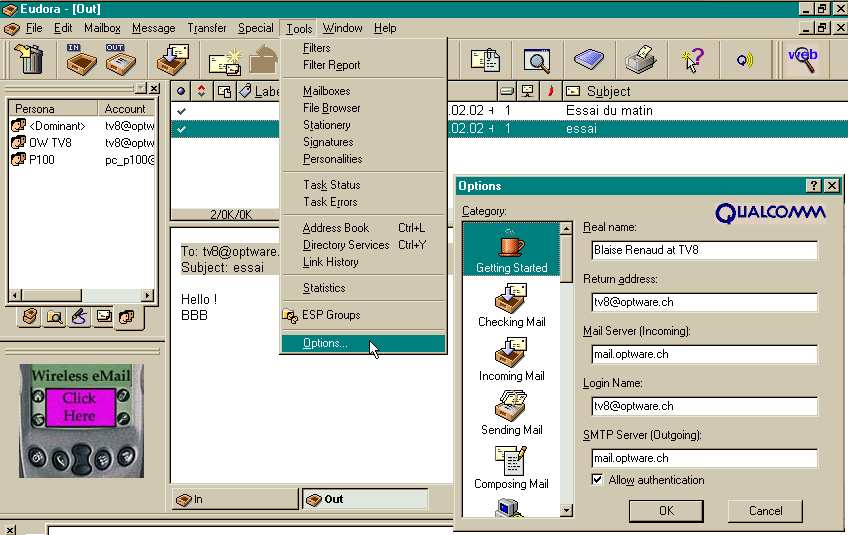Click the Mailboxes tab icon under Persona list

point(30,316)
